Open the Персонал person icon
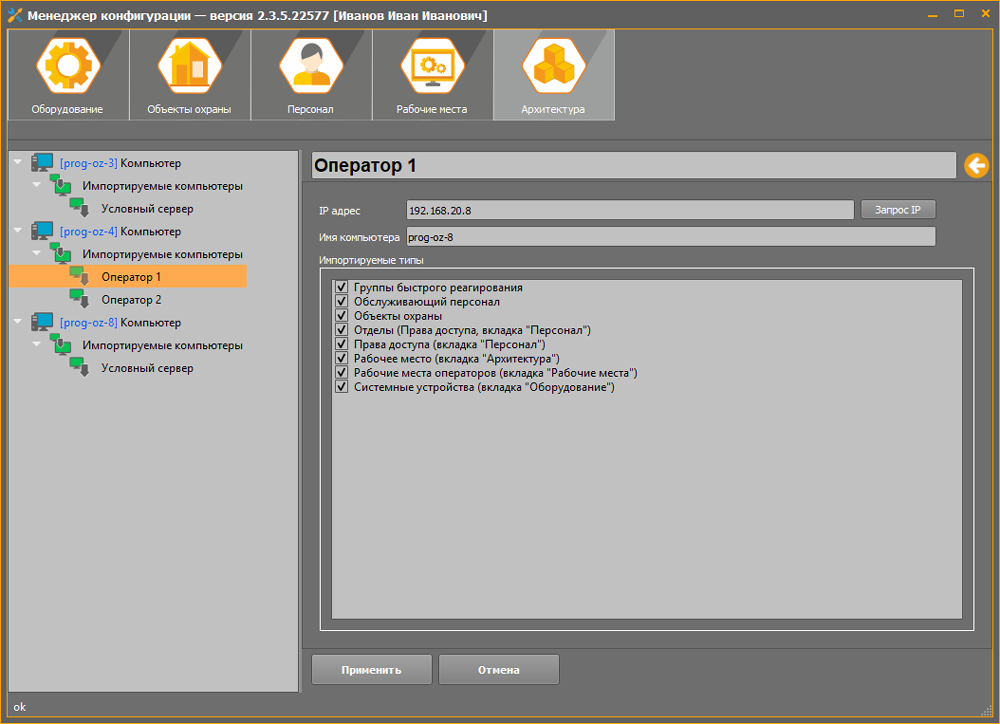The height and width of the screenshot is (724, 1000). 311,66
